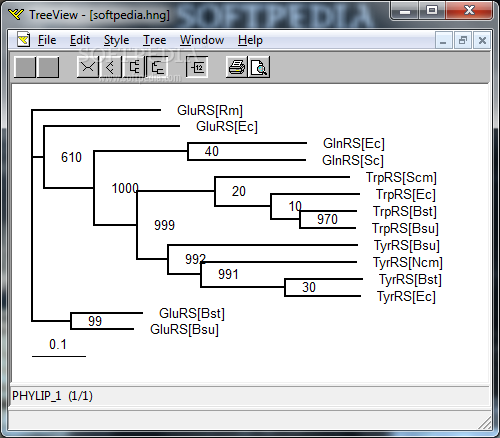This screenshot has height=438, width=500.
Task: Open the File menu
Action: click(x=47, y=40)
